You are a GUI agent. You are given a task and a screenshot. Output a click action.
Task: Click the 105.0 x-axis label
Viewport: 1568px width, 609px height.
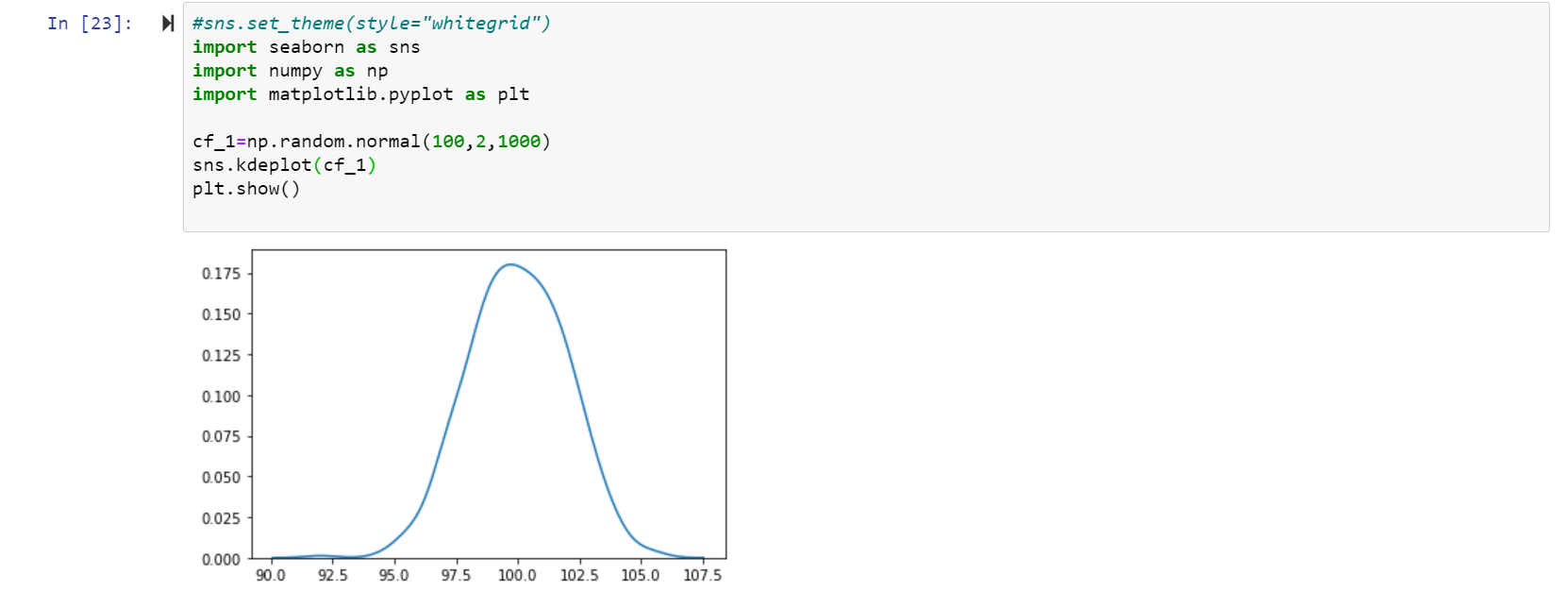click(x=641, y=575)
